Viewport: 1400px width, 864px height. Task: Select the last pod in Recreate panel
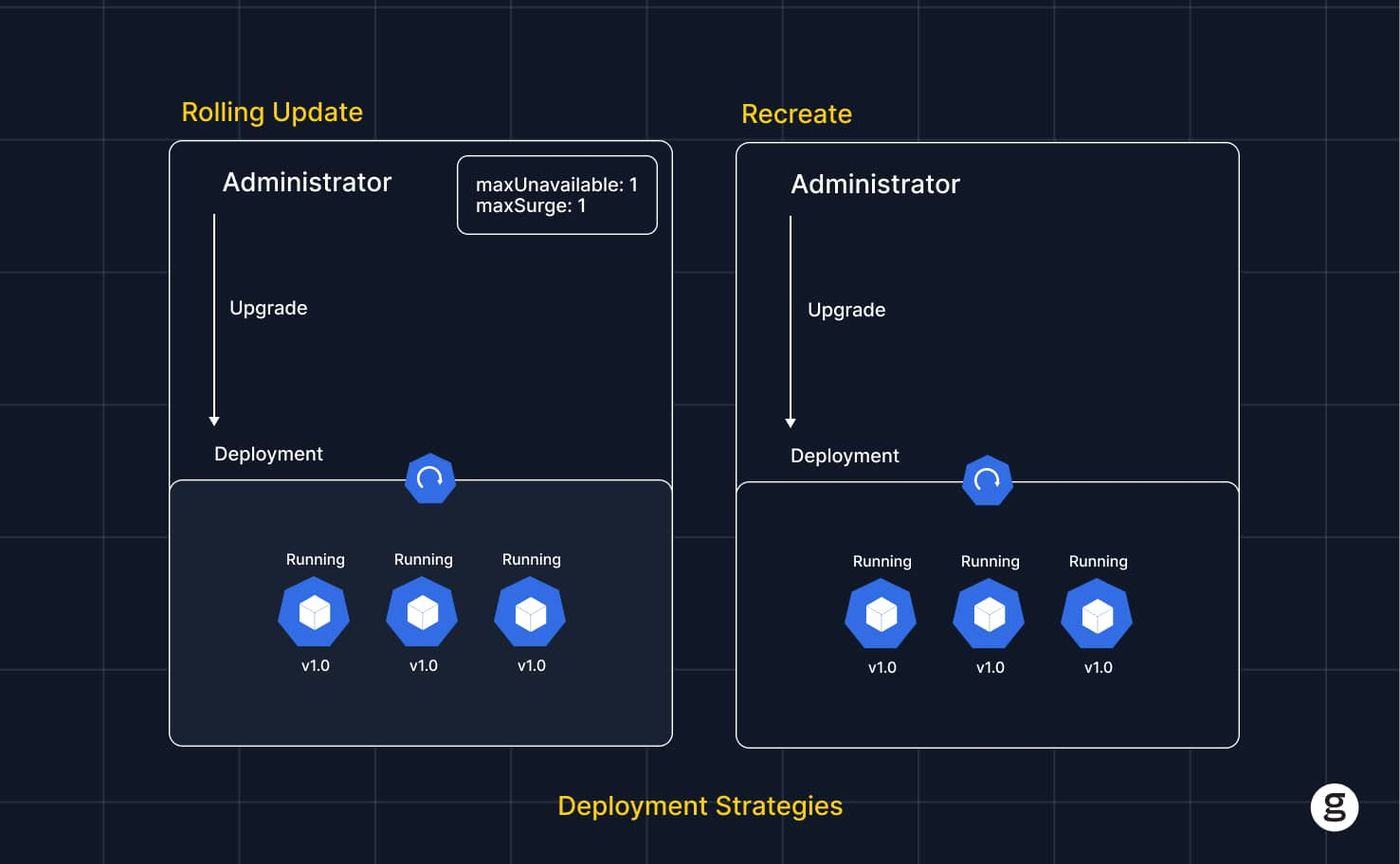coord(1097,614)
